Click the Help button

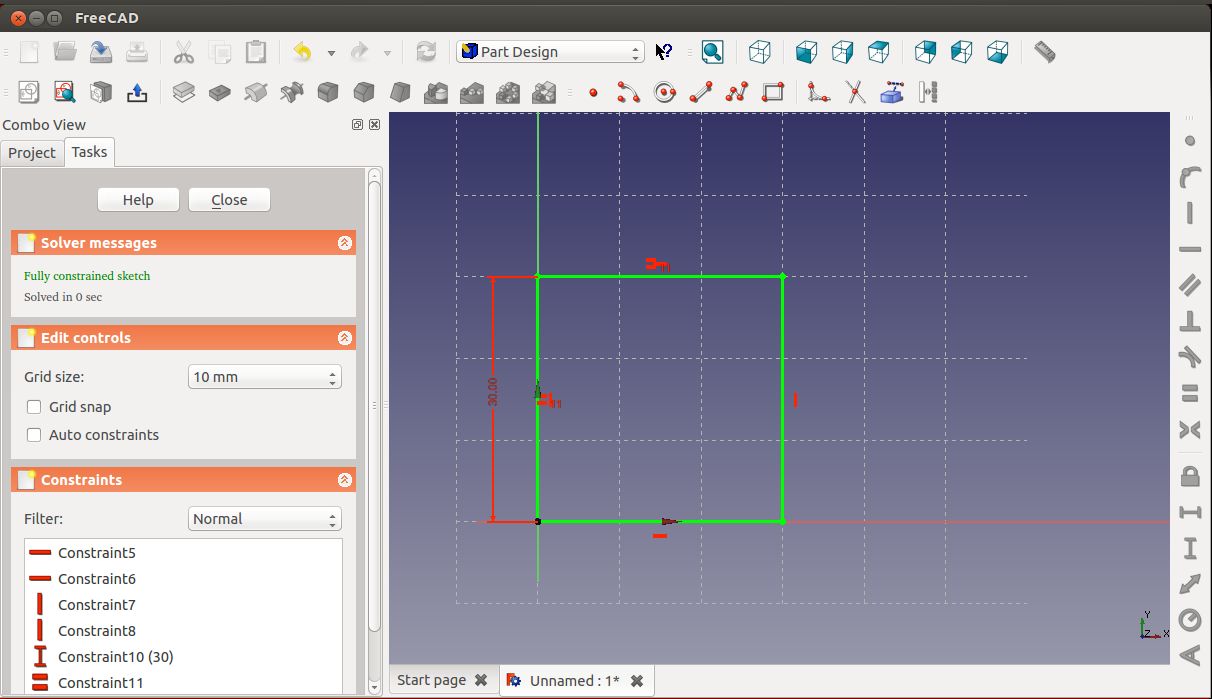click(x=138, y=200)
